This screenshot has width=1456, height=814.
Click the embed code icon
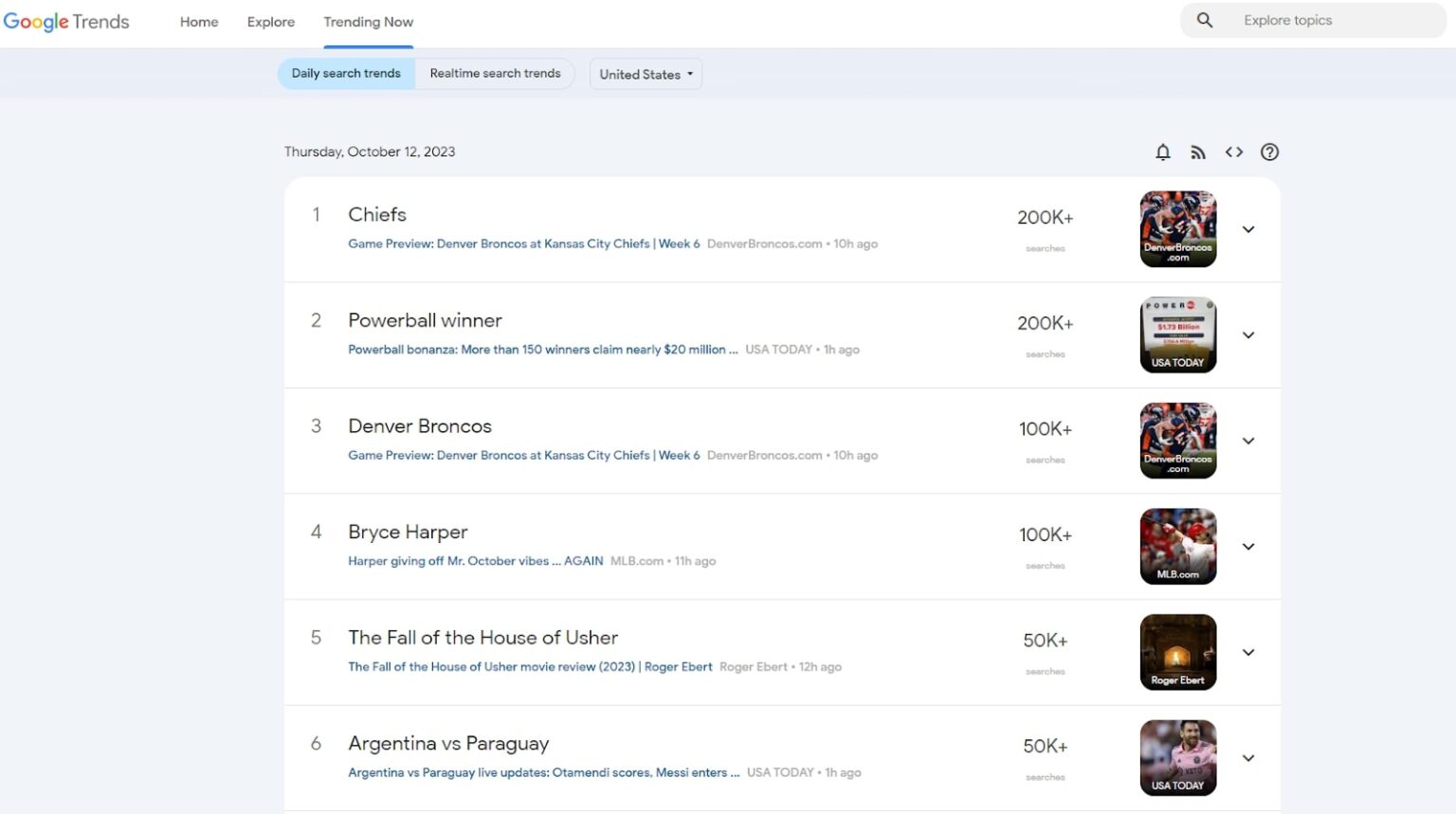pos(1233,152)
